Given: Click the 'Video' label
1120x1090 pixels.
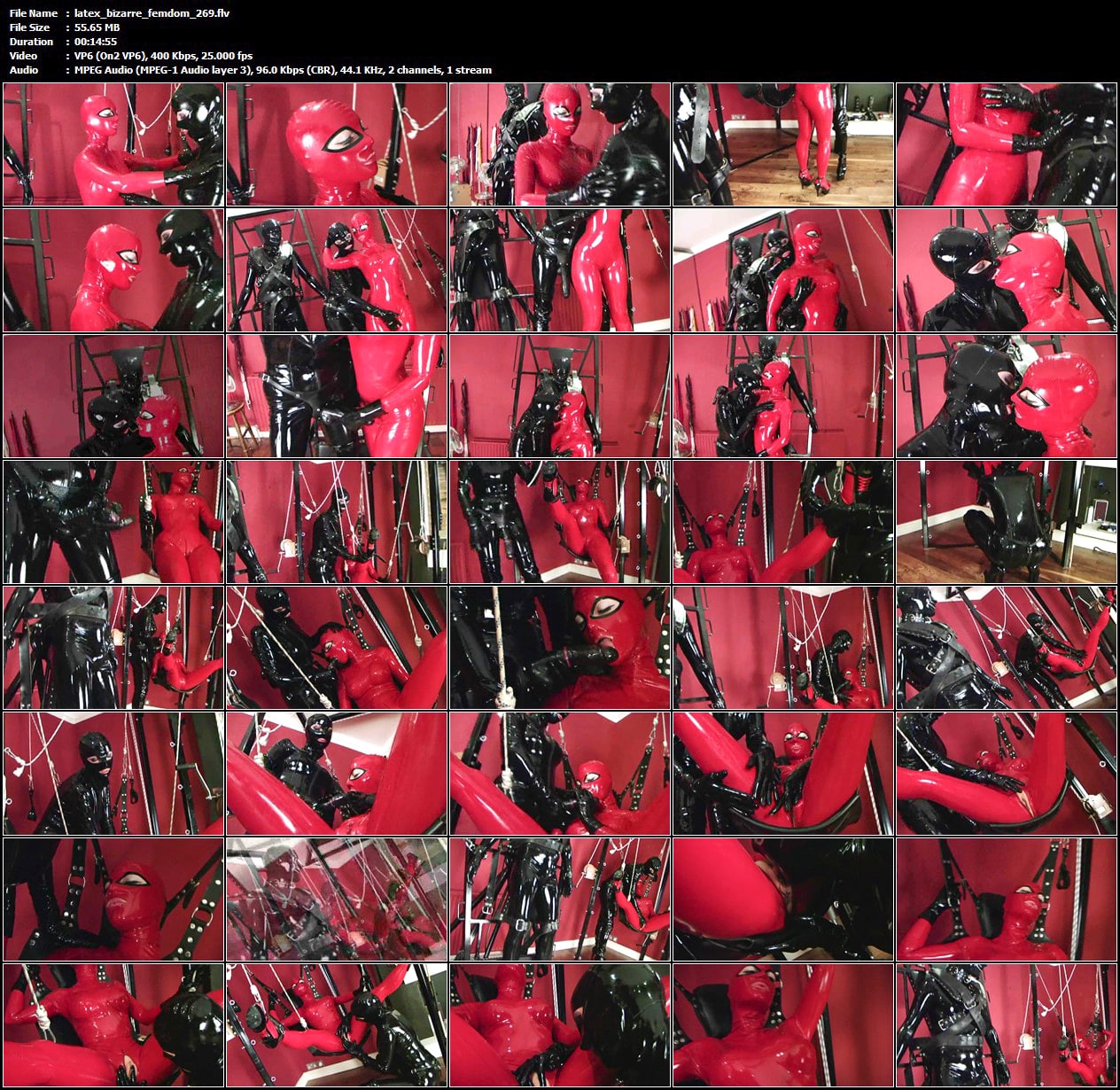Looking at the screenshot, I should (24, 56).
